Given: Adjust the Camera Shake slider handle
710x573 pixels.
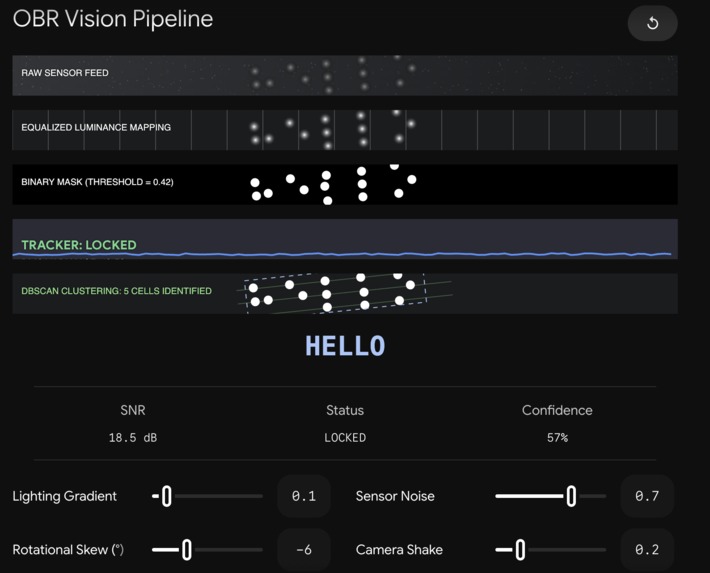Looking at the screenshot, I should pyautogui.click(x=520, y=550).
